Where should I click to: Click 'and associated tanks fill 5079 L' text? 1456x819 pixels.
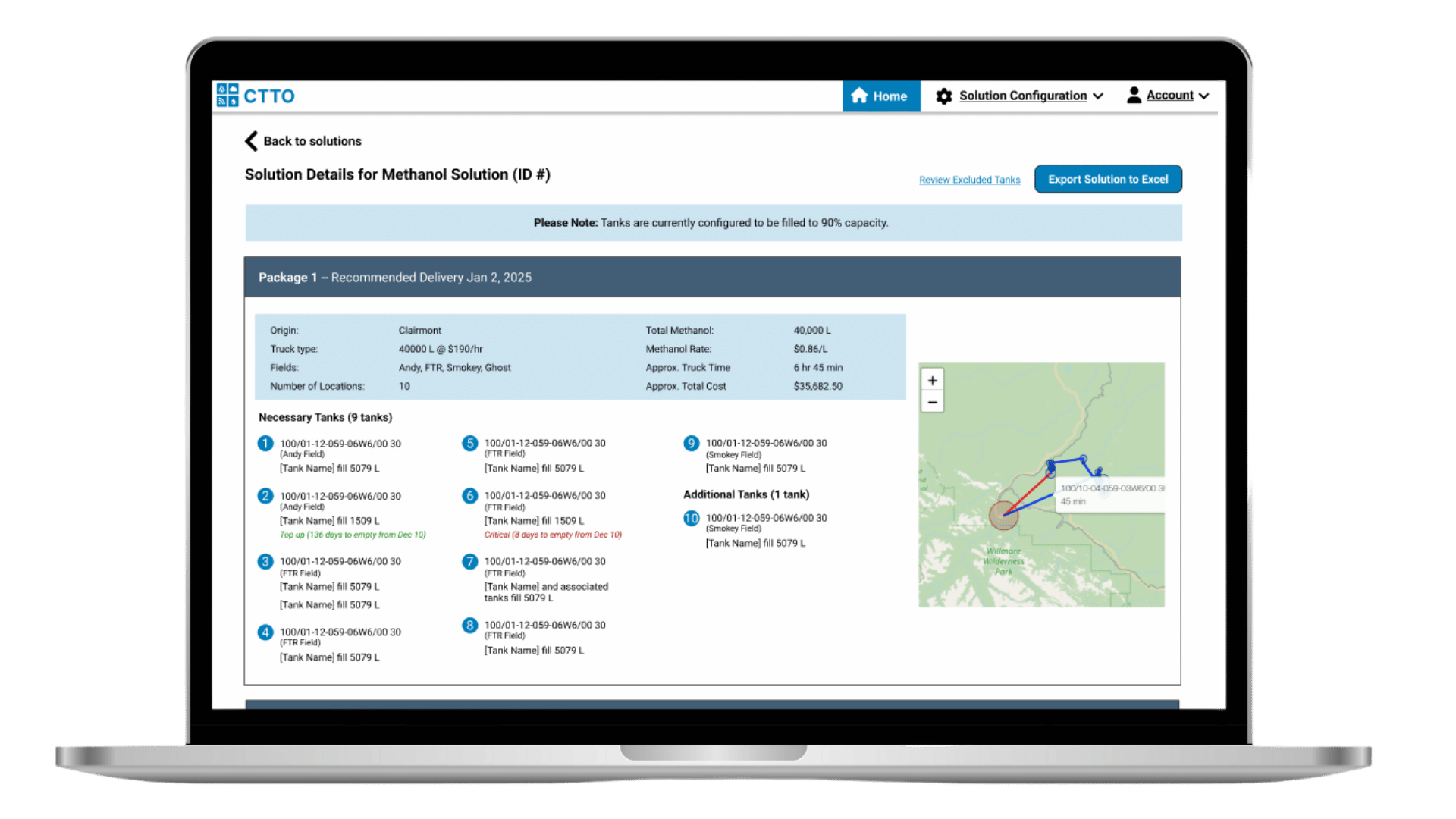pos(546,593)
